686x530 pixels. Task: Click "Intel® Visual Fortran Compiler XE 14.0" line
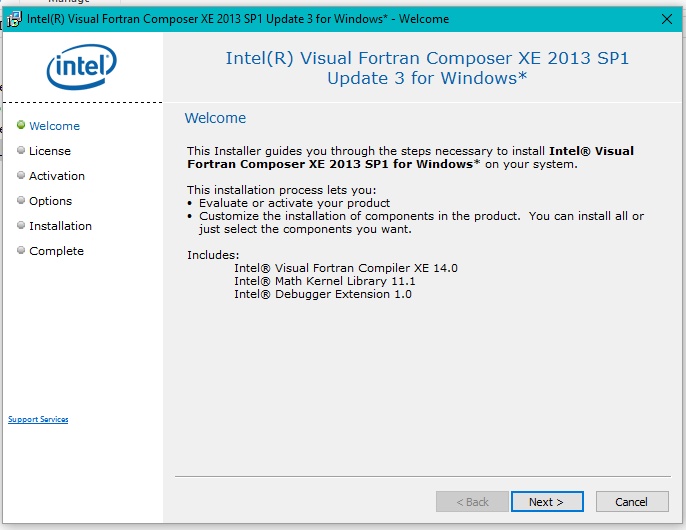346,268
